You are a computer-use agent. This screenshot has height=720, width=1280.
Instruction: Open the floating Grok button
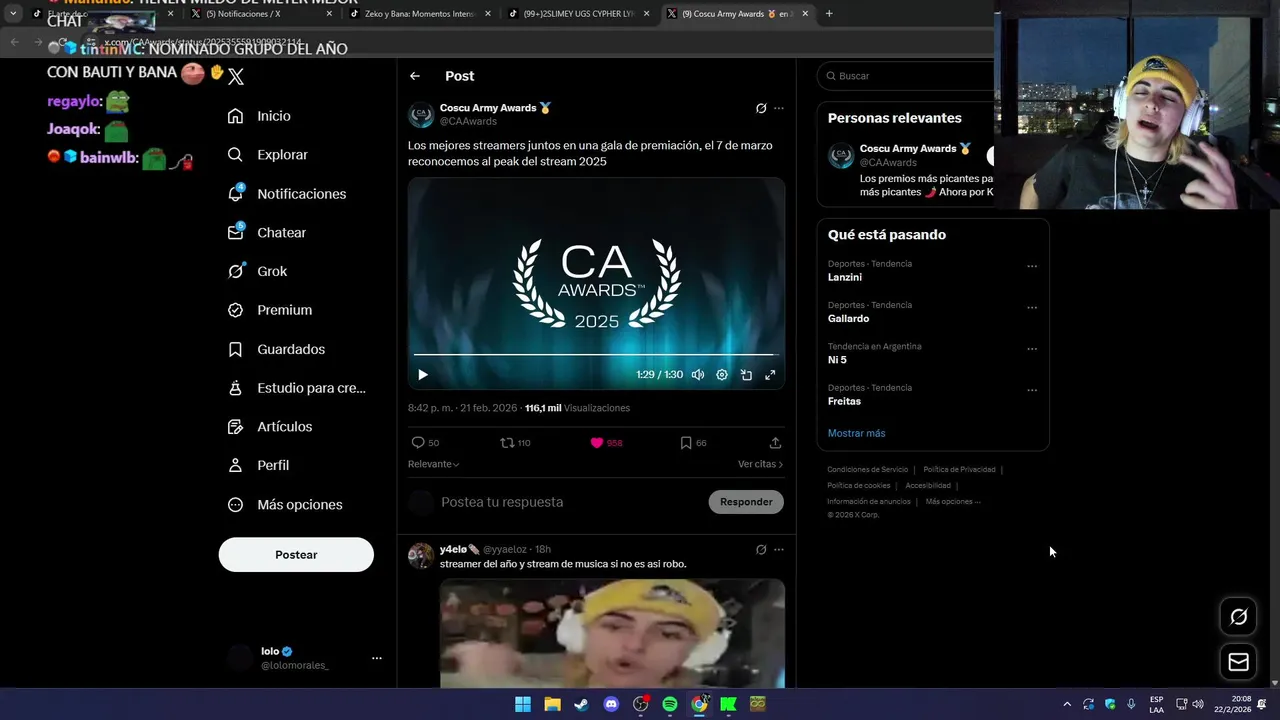1238,617
